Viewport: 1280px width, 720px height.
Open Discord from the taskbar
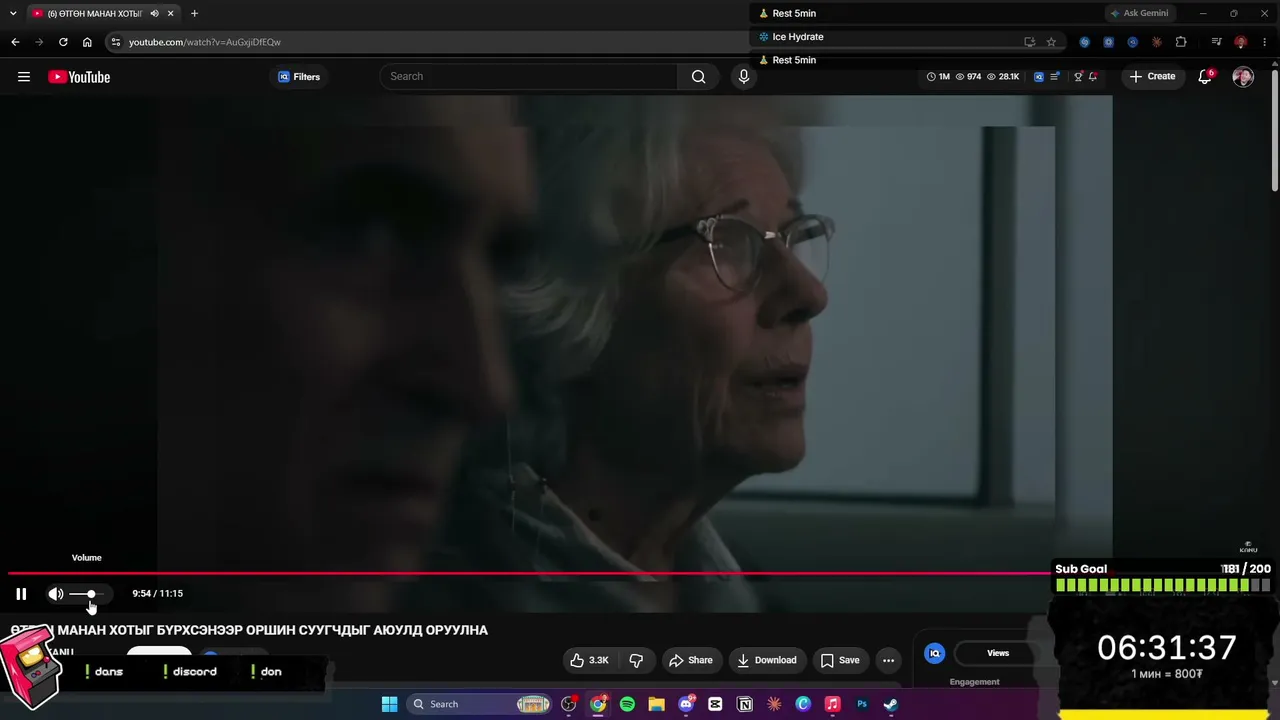(x=686, y=704)
